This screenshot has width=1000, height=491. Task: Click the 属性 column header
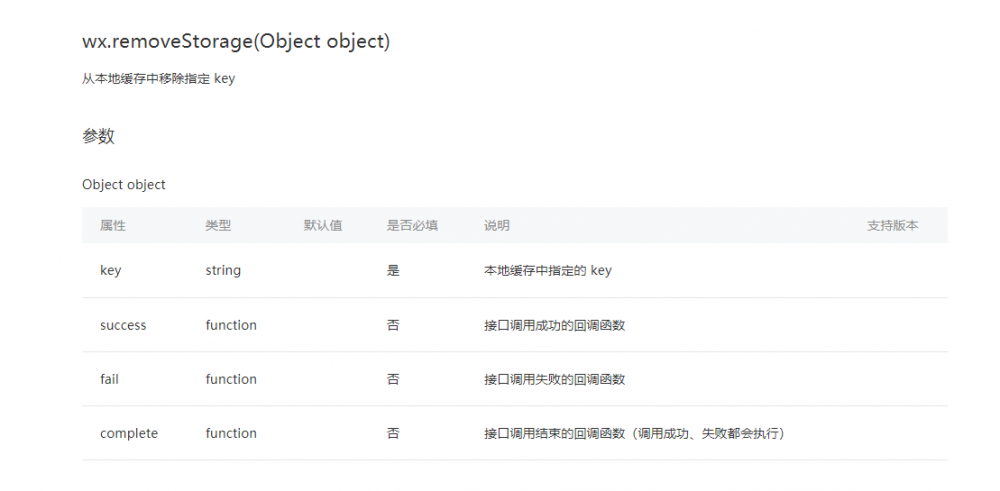point(113,226)
